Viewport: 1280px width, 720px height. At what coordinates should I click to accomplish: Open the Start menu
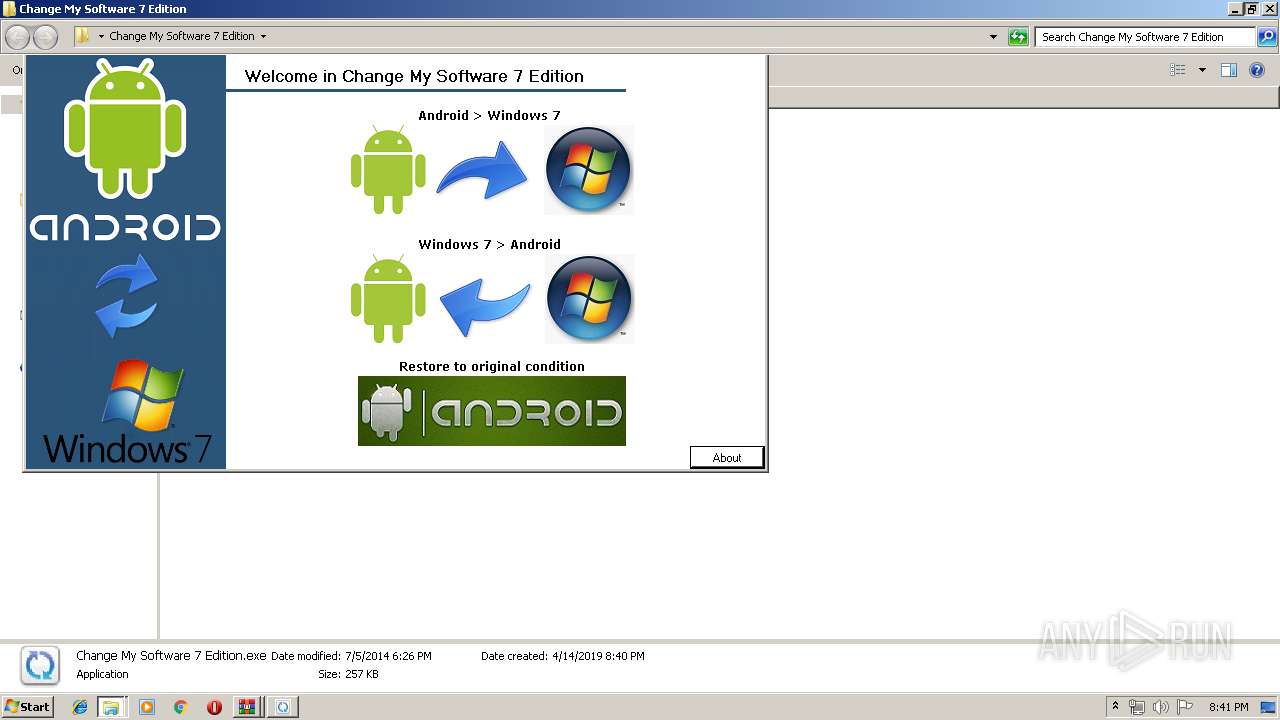28,707
